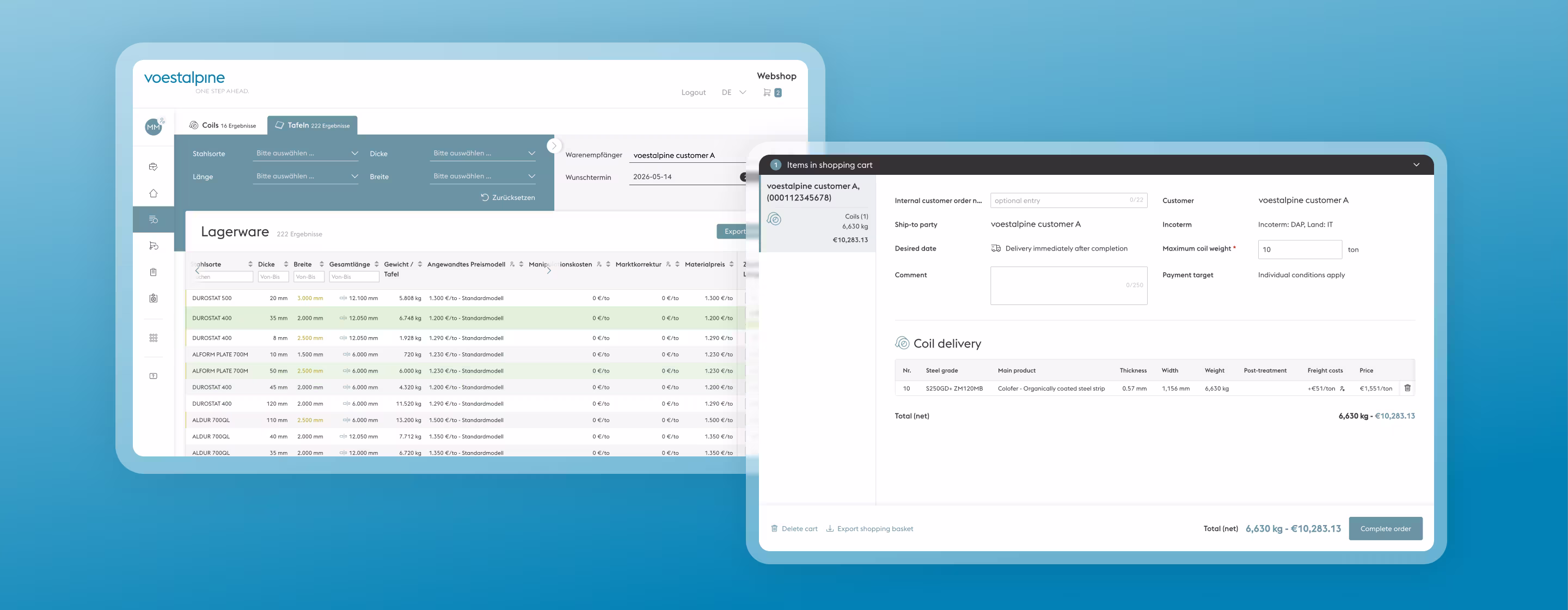Click the coil icon beside Coil delivery heading
This screenshot has width=1568, height=610.
click(902, 343)
